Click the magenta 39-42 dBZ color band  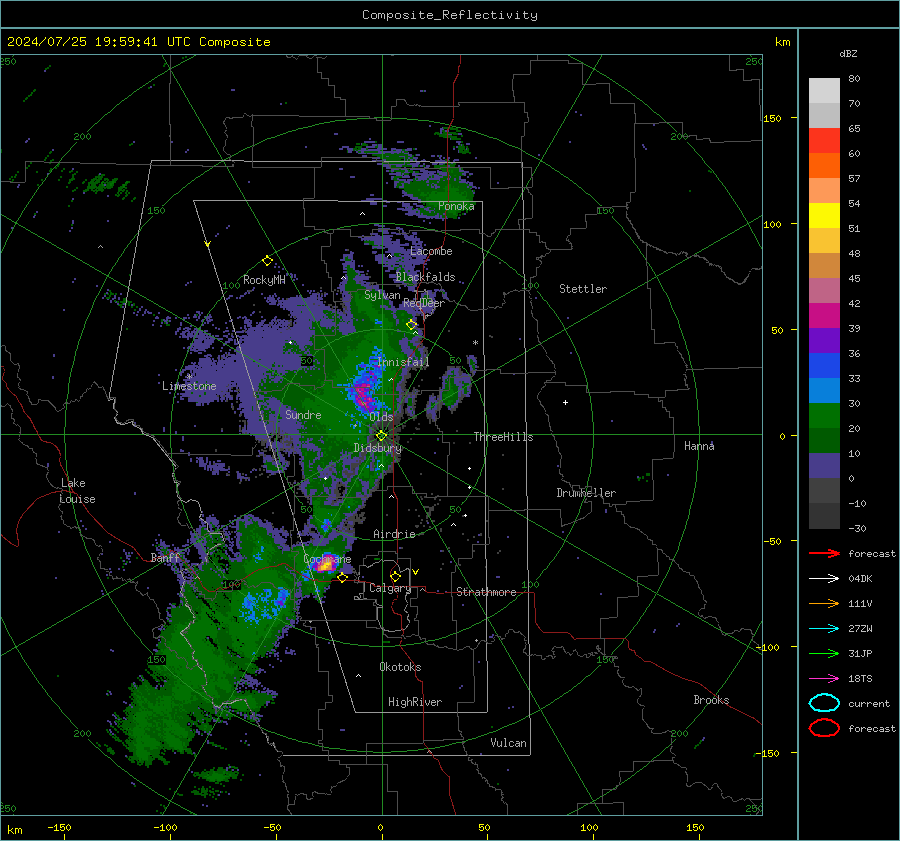click(x=824, y=316)
